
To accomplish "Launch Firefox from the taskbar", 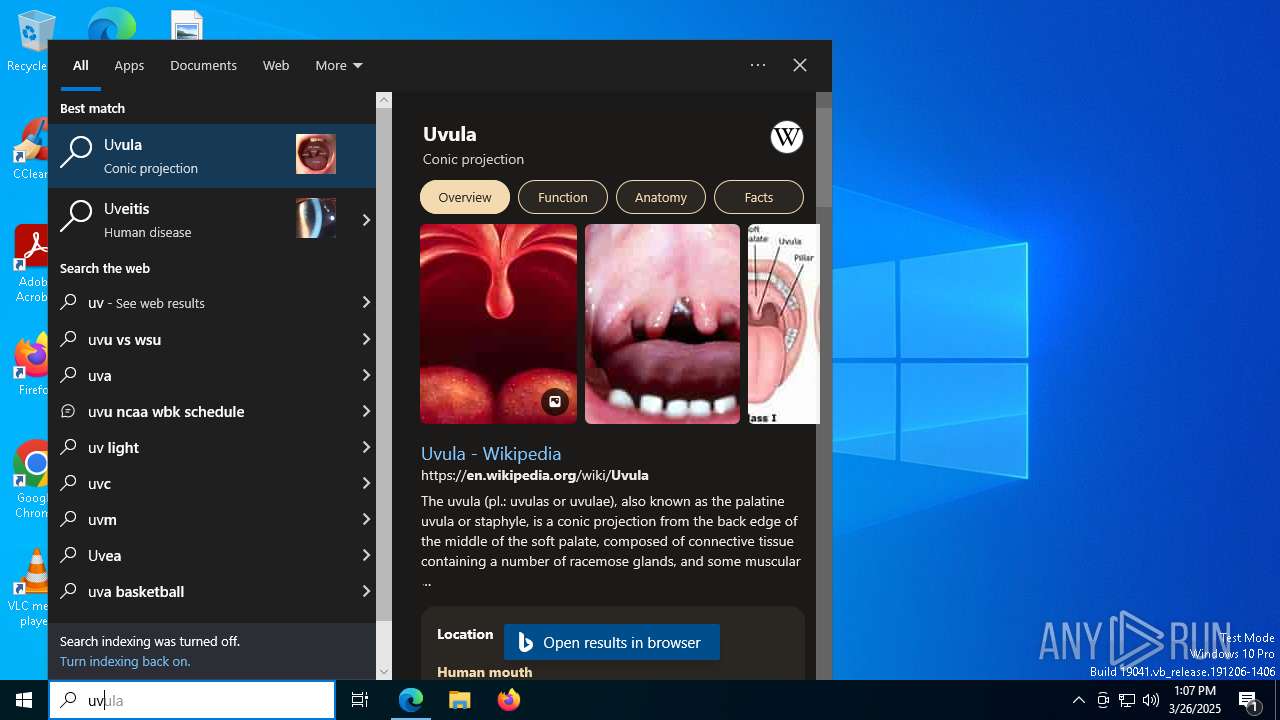I will [509, 700].
